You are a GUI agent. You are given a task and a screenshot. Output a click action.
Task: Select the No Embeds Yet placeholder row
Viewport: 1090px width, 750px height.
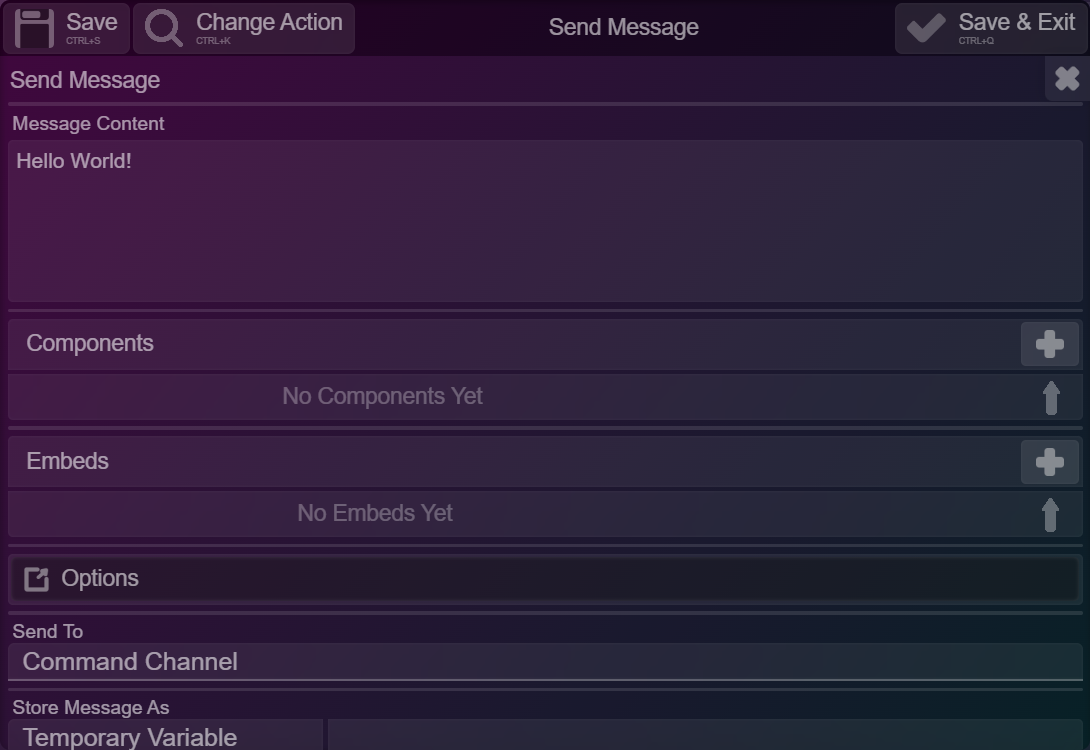[375, 514]
